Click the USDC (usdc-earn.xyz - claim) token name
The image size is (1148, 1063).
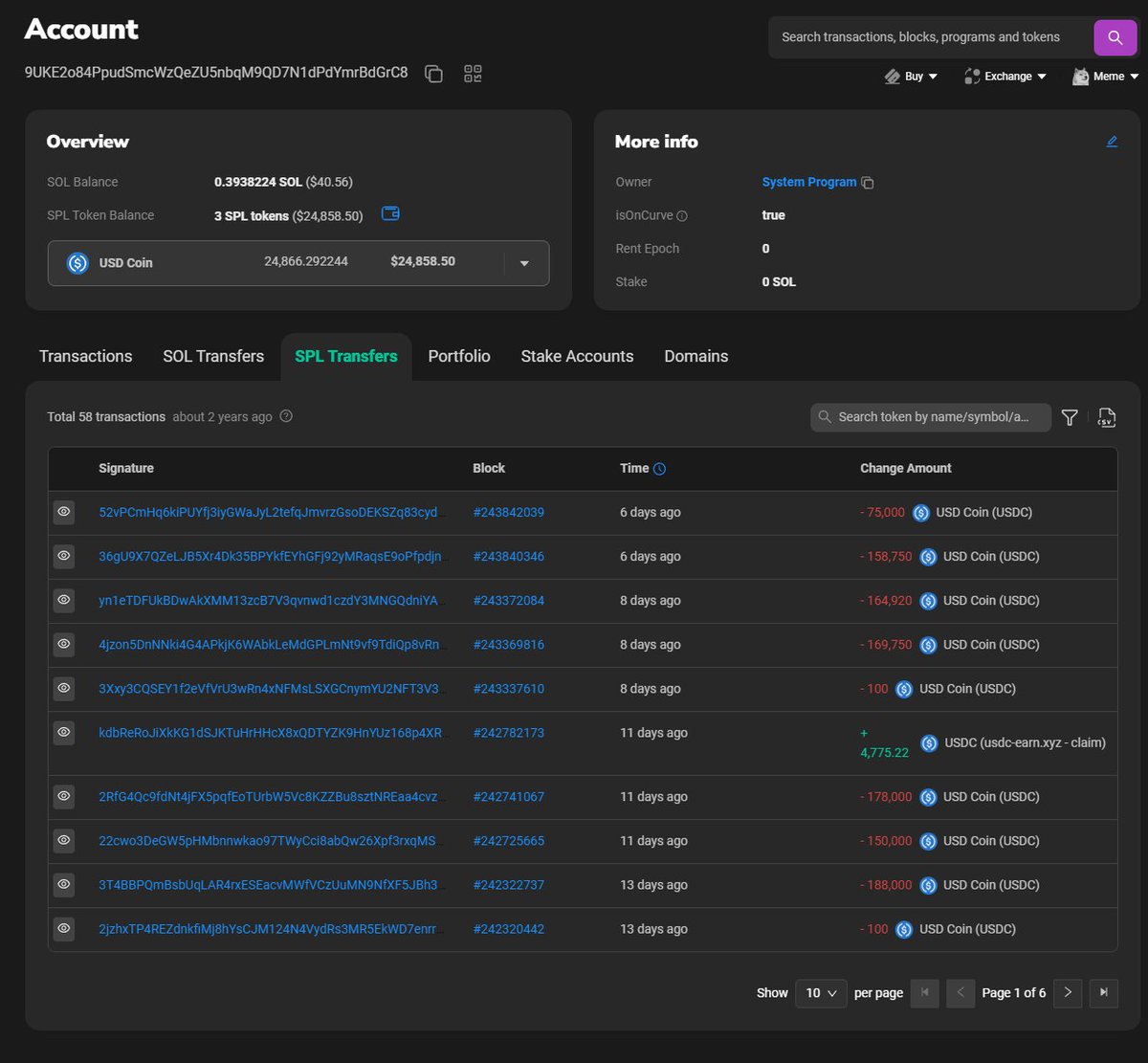click(1025, 742)
